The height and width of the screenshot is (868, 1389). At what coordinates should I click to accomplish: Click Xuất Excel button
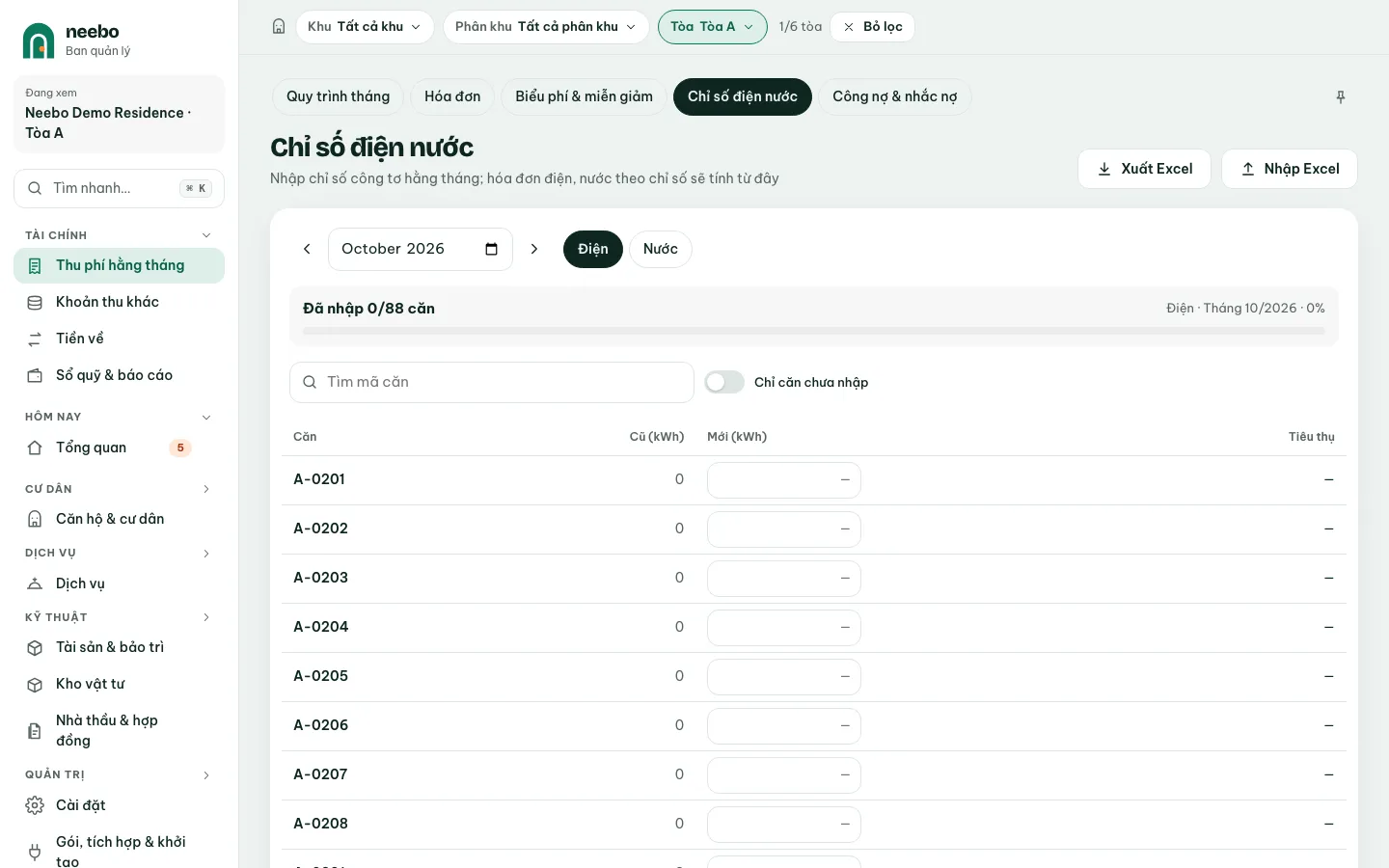pyautogui.click(x=1145, y=169)
